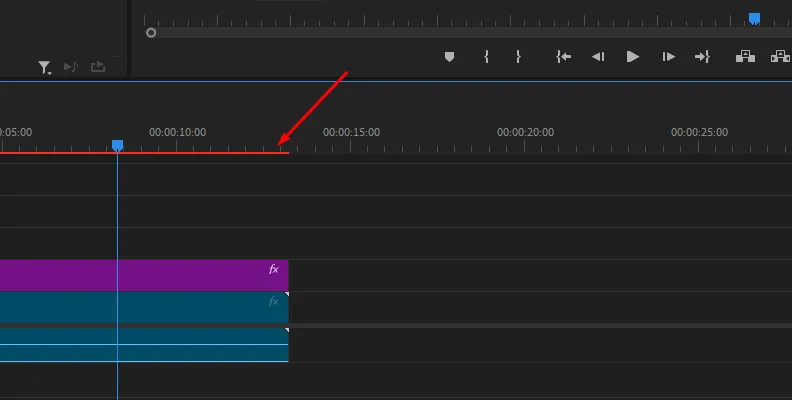Image resolution: width=792 pixels, height=400 pixels.
Task: Jump to Out point with Go to Out
Action: (703, 57)
